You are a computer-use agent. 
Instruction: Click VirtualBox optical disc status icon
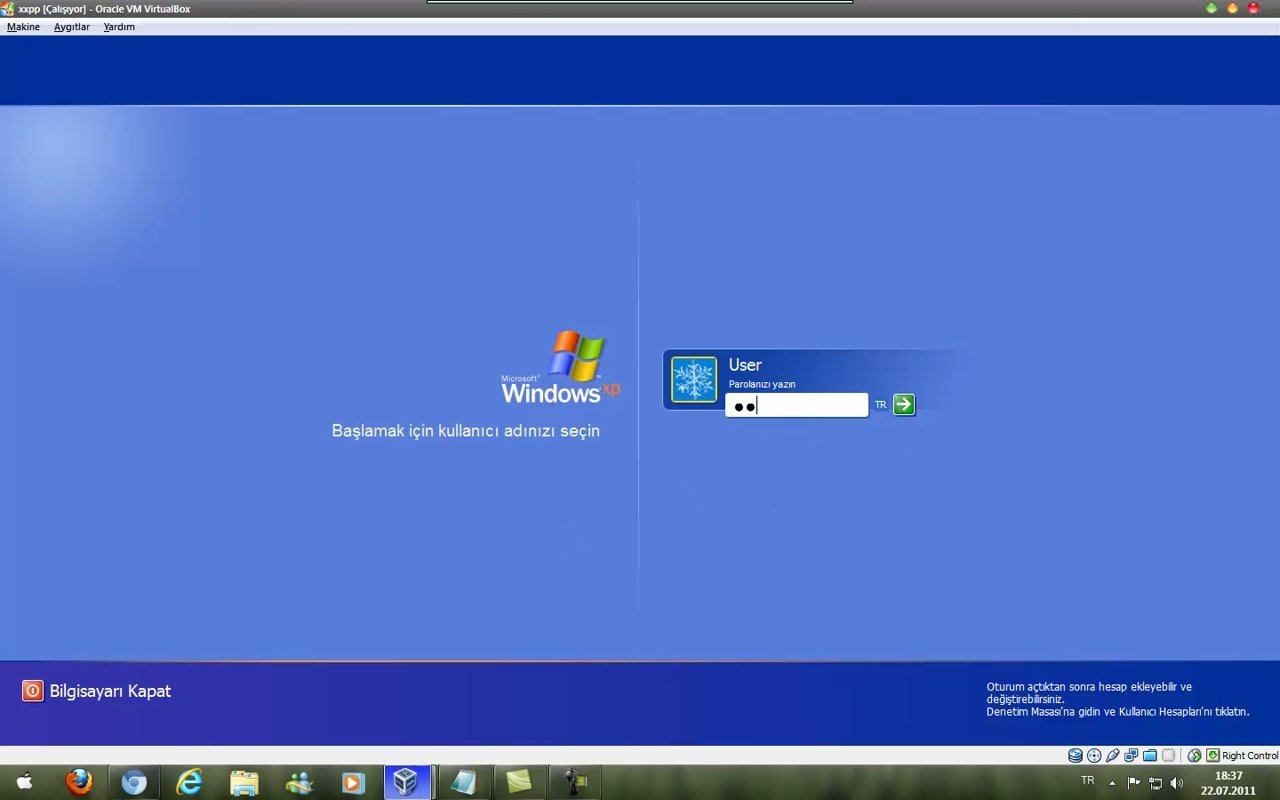tap(1094, 755)
